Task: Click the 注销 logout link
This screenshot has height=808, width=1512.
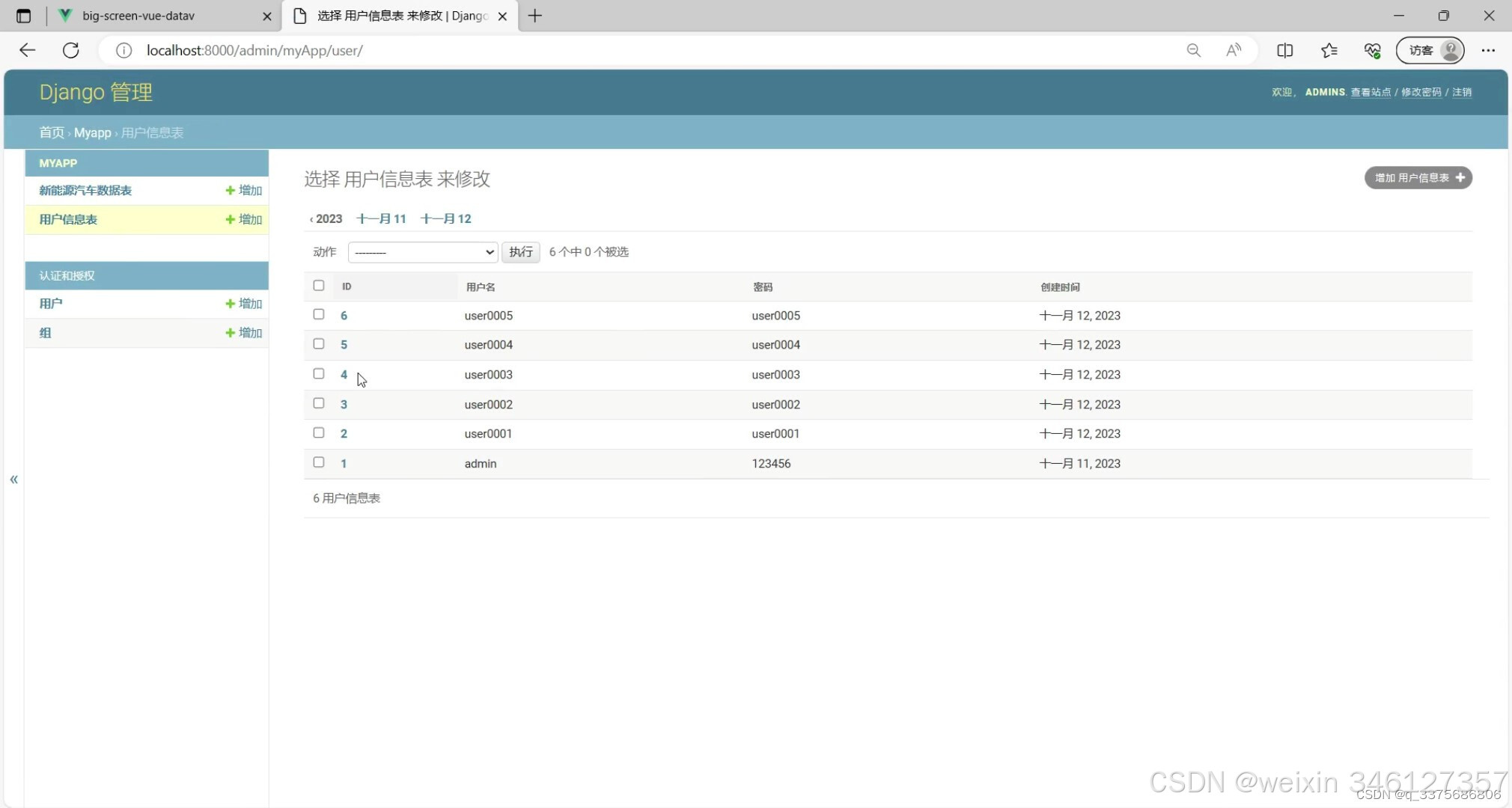Action: point(1461,92)
